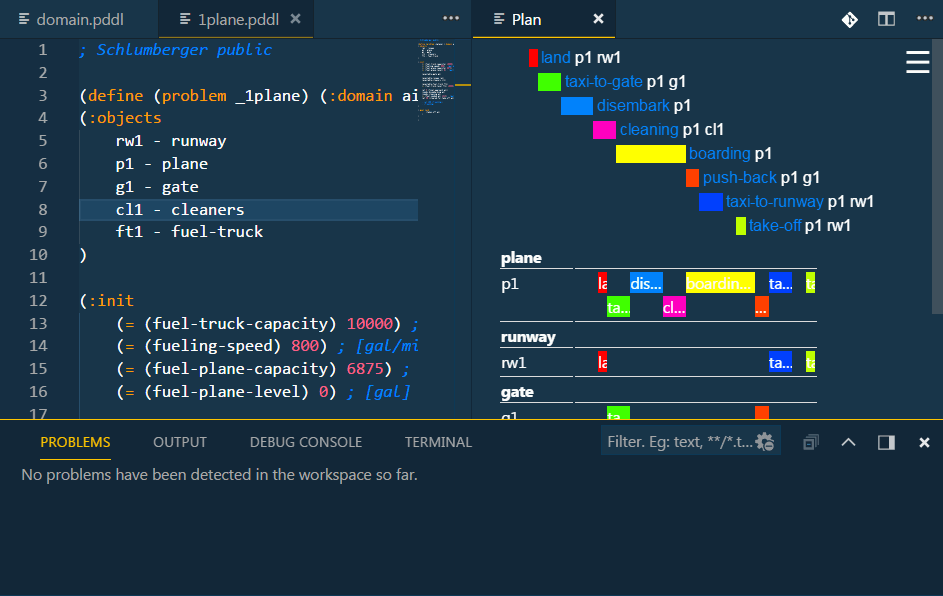Click line number 5 in the gutter
The height and width of the screenshot is (596, 943).
coord(42,141)
